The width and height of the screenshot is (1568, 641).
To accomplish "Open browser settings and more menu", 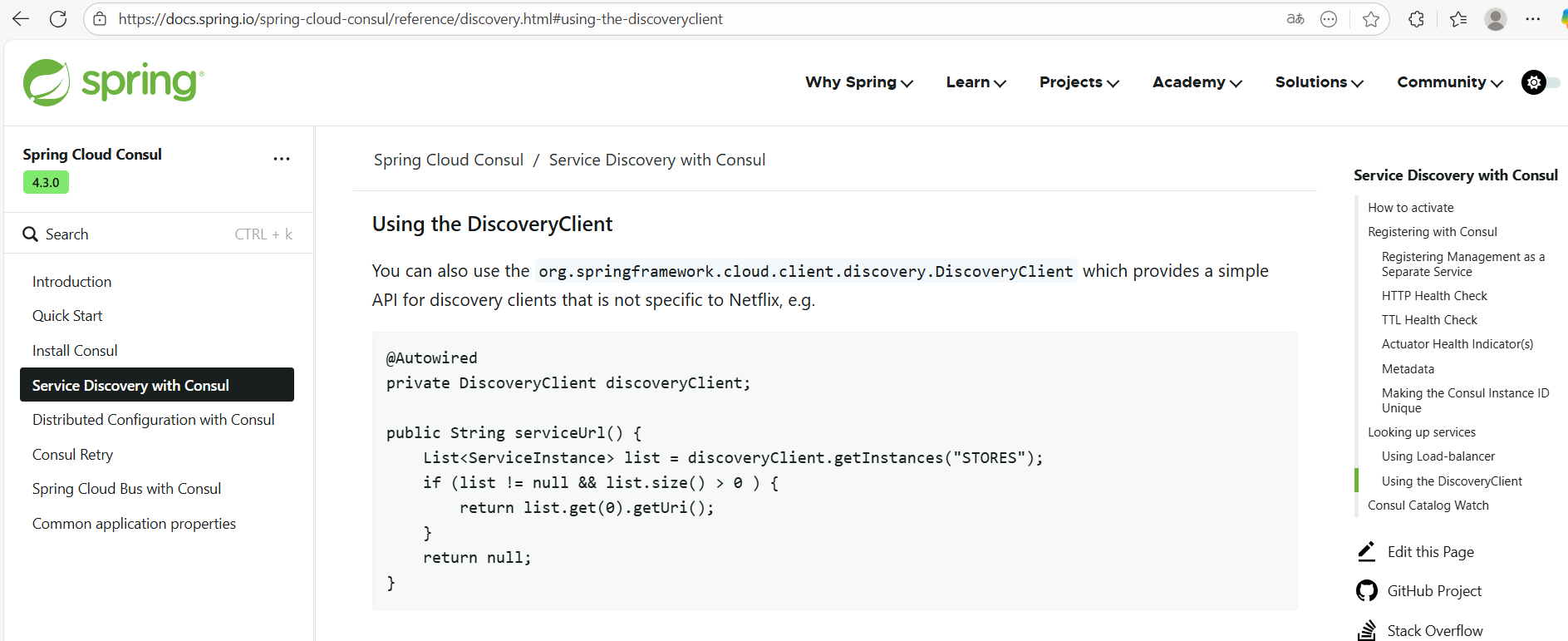I will [1533, 18].
